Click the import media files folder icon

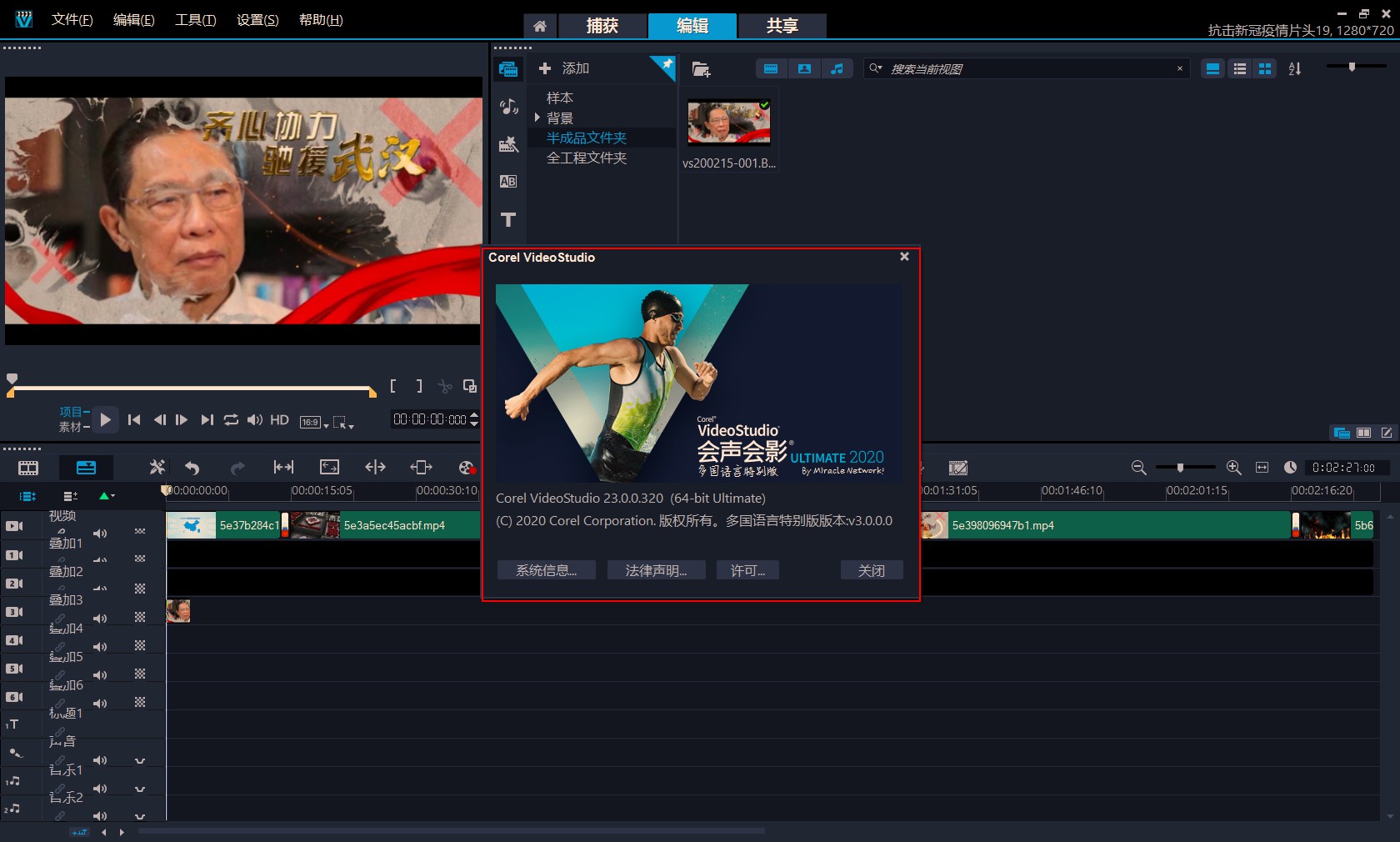[701, 69]
